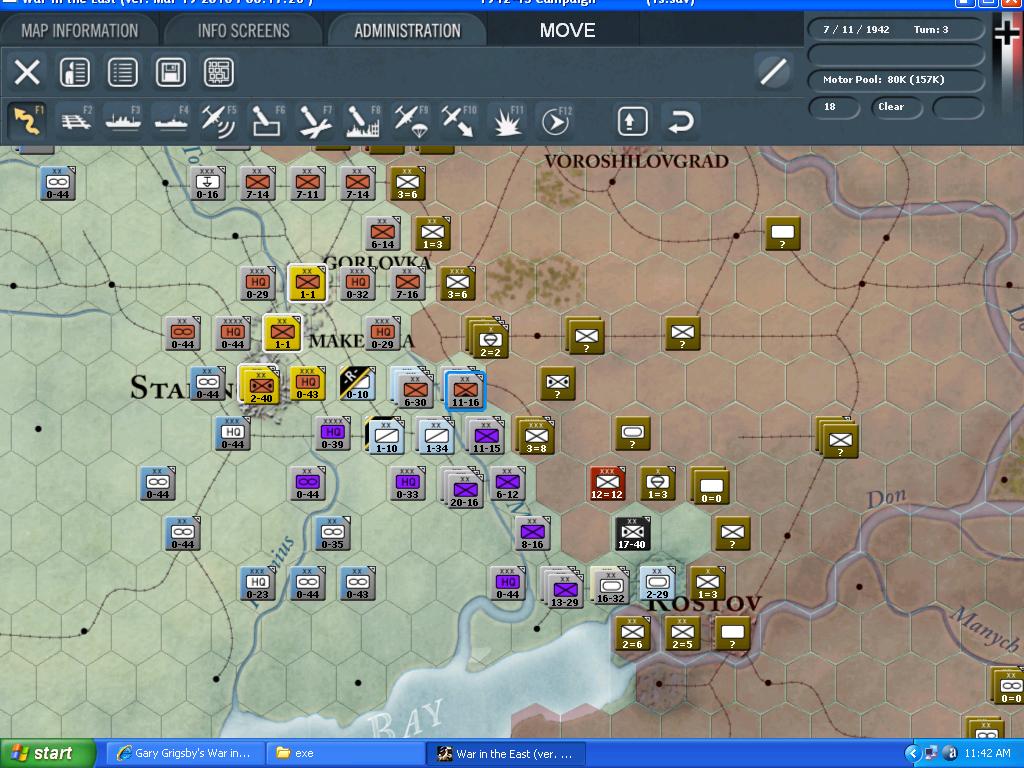Select the 6-14 infantry unit counter
This screenshot has height=768, width=1024.
pos(383,233)
